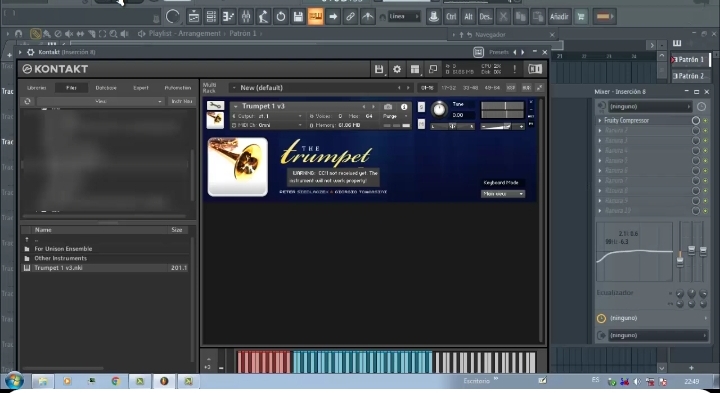Open the Kontakt workspace layout panel icon
720x393 pixels.
pos(415,69)
